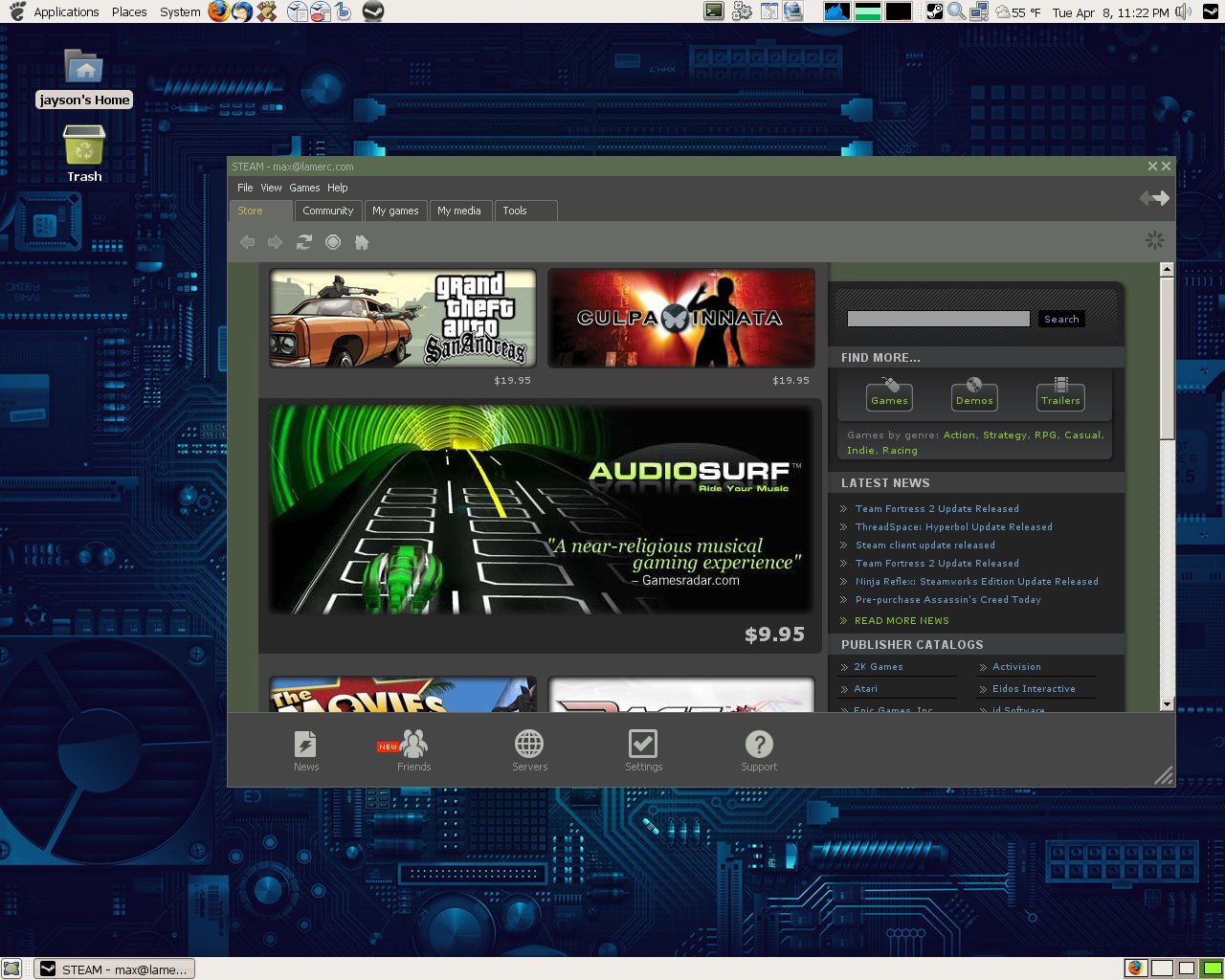Open Pre-purchase Assassin's Creed Today news
This screenshot has width=1225, height=980.
coord(948,599)
